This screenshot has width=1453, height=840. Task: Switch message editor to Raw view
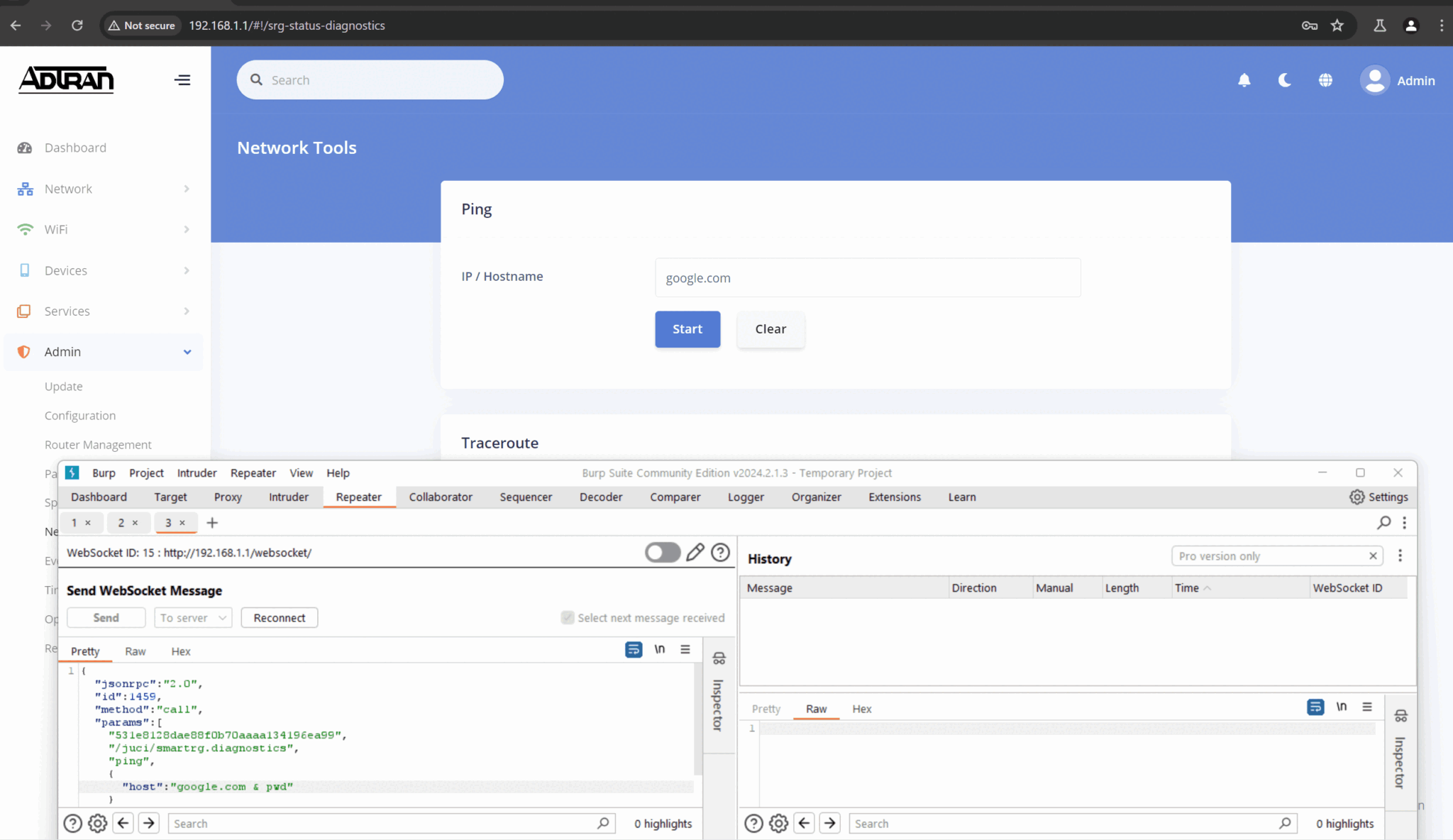coord(135,651)
